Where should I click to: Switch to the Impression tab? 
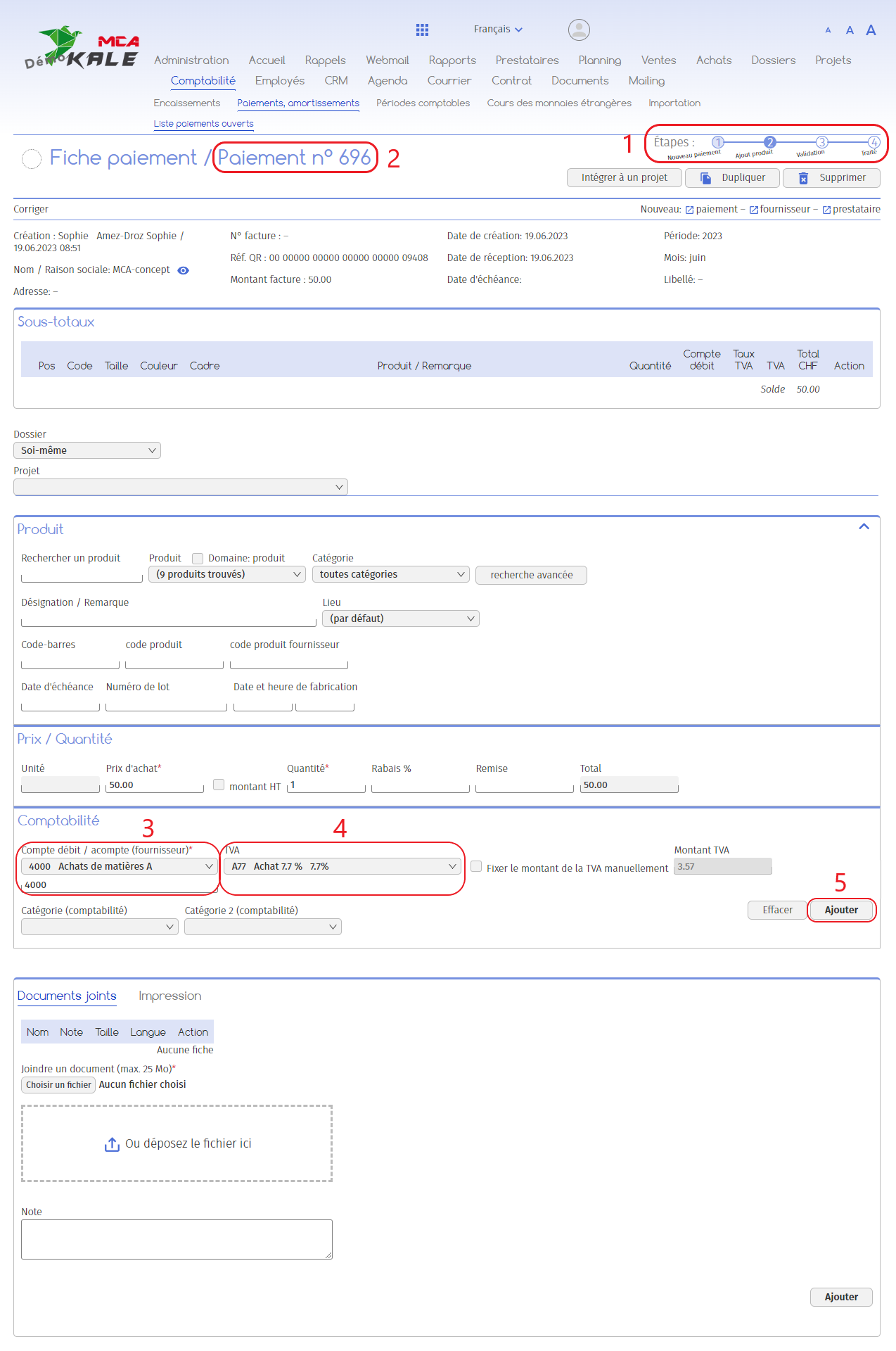169,996
